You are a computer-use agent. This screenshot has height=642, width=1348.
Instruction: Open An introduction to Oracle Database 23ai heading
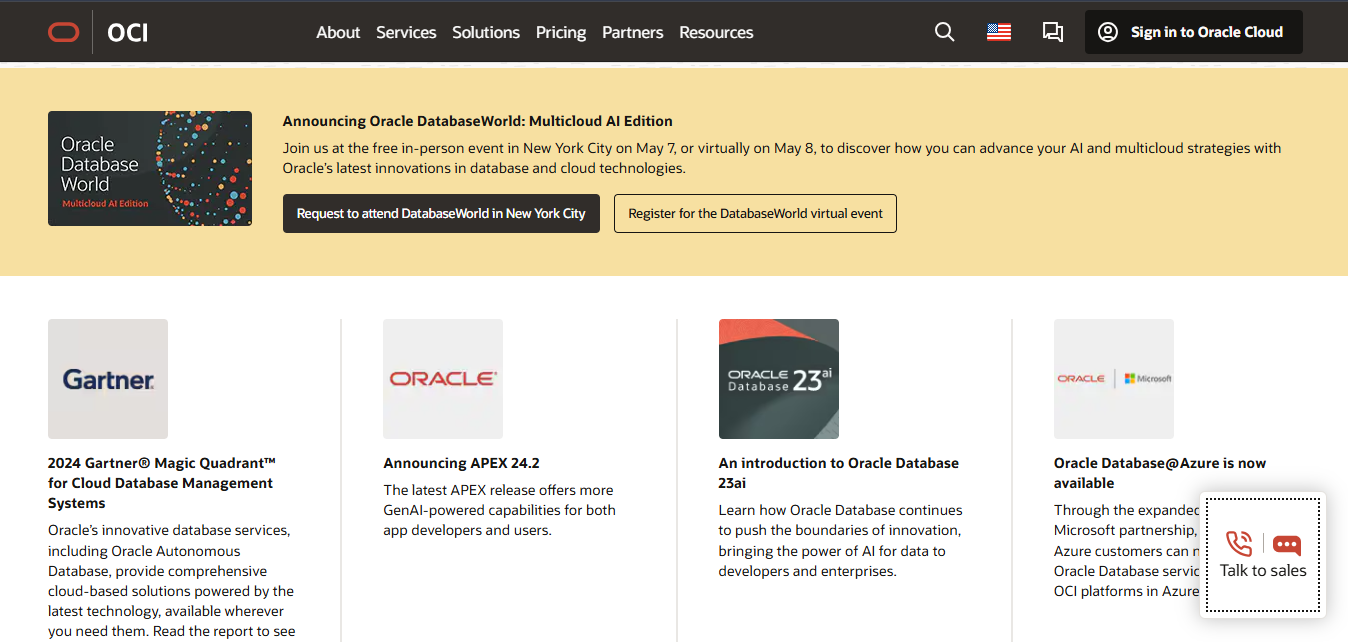[839, 473]
